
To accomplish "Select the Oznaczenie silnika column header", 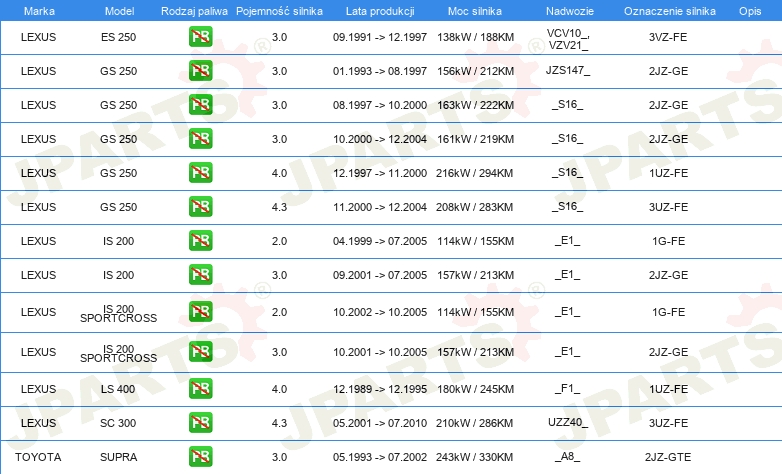I will 670,11.
